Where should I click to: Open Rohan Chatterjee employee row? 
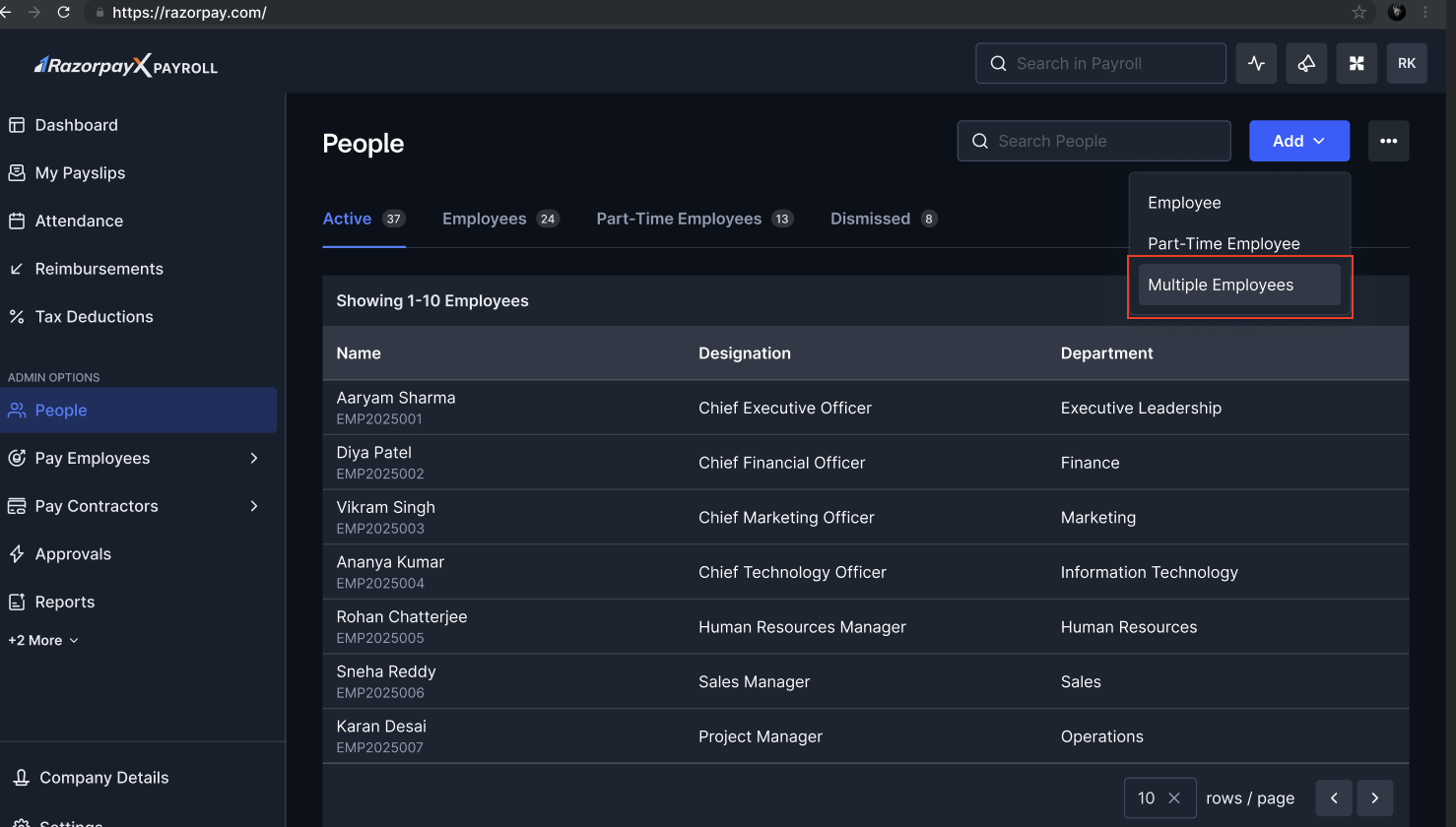point(865,627)
